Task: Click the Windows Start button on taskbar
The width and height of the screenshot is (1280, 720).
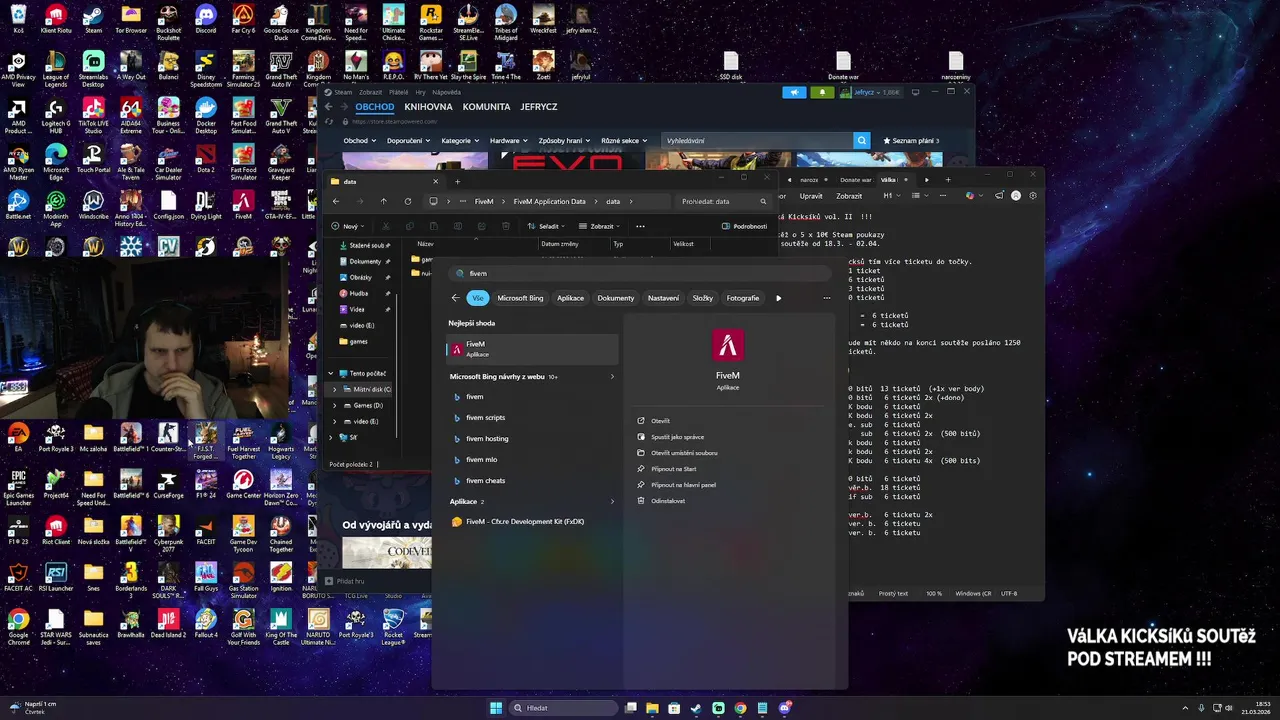Action: [x=495, y=708]
